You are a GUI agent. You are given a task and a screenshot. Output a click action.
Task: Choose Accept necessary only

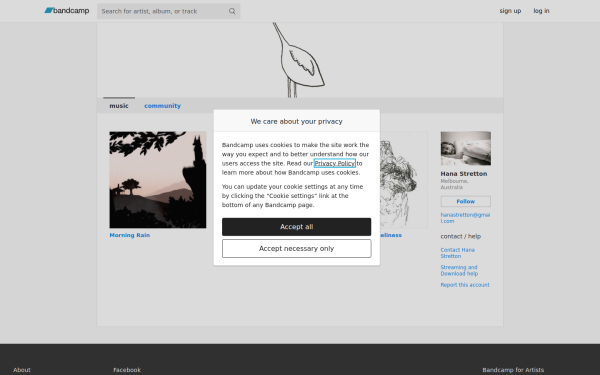(297, 249)
